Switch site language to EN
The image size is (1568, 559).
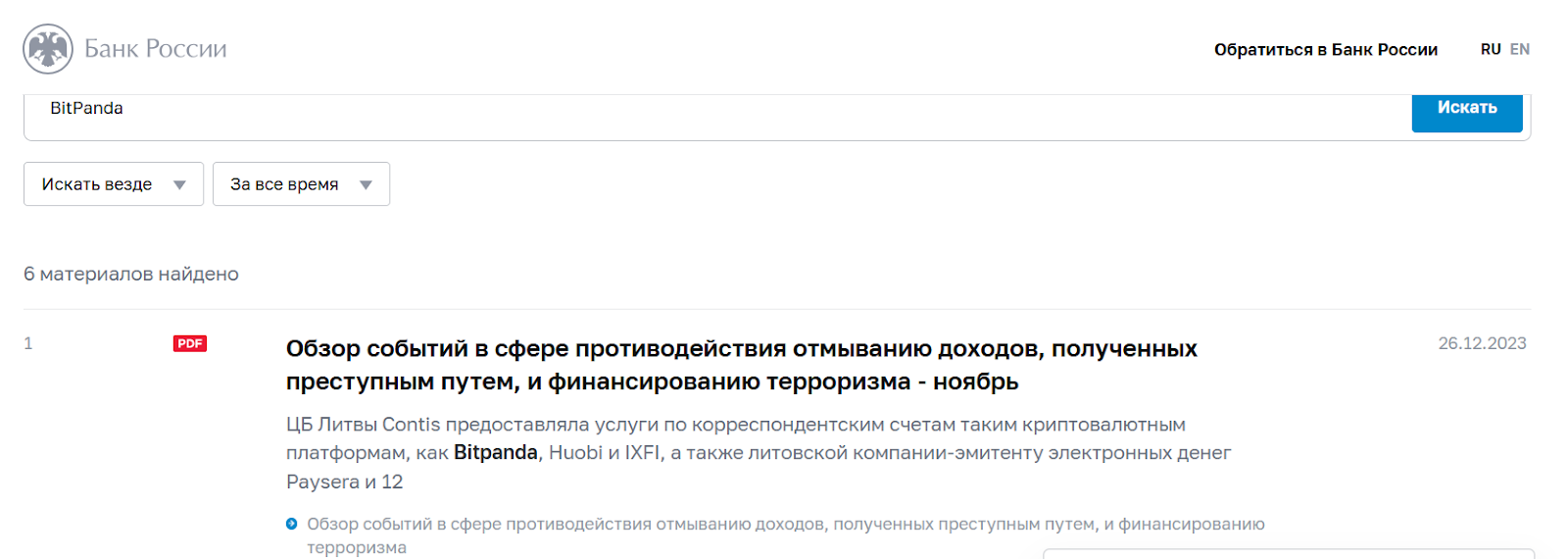[1520, 49]
